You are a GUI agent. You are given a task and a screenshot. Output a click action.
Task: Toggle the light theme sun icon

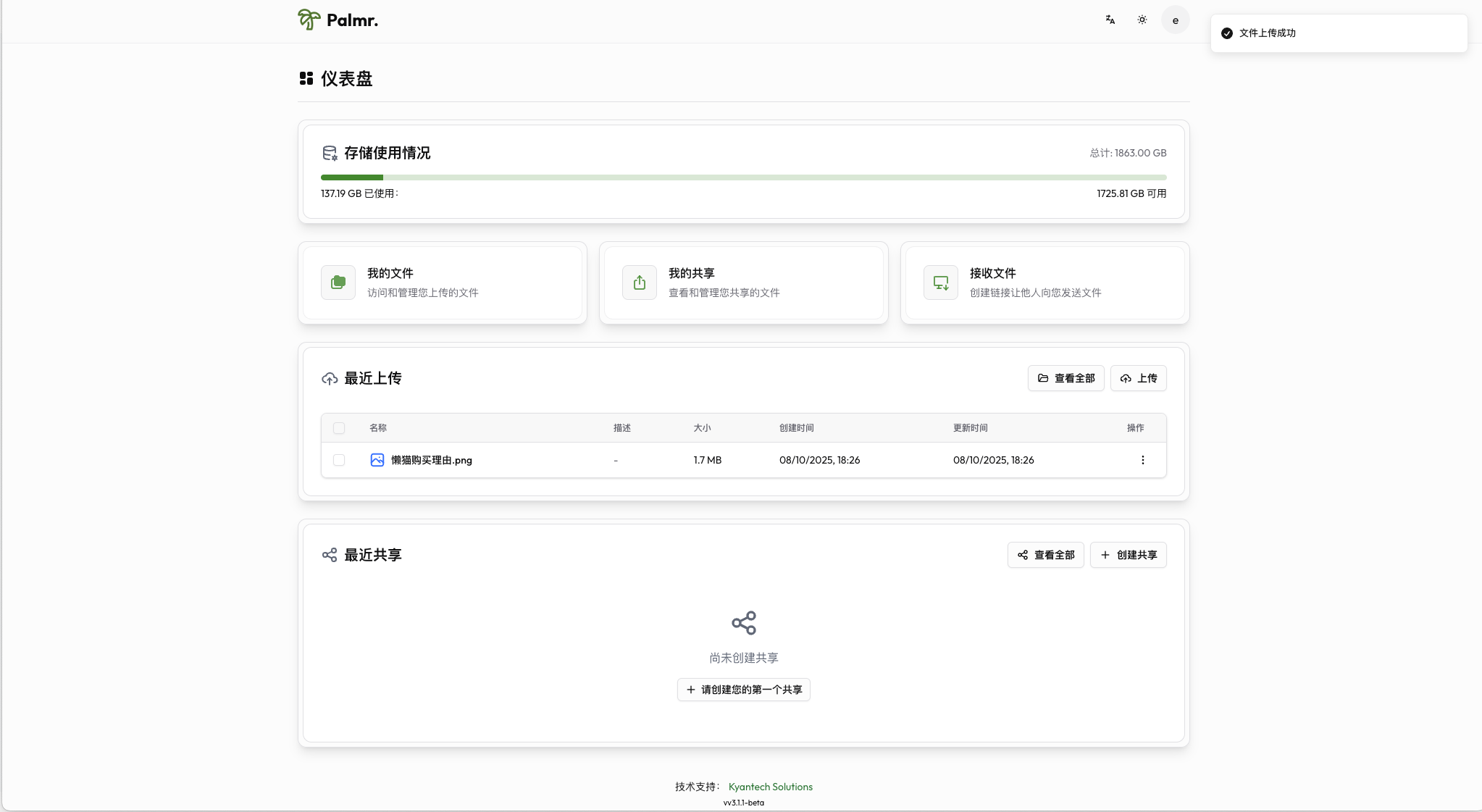[1142, 20]
